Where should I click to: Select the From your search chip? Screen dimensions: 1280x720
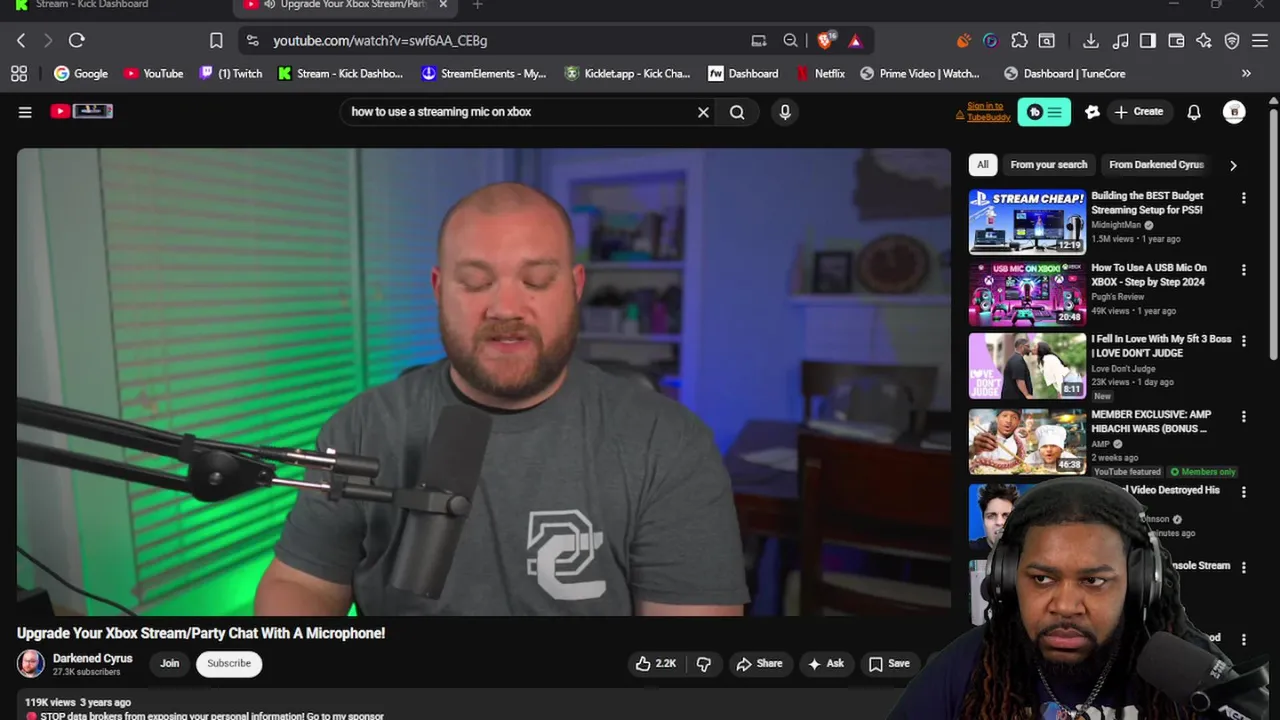click(x=1048, y=165)
